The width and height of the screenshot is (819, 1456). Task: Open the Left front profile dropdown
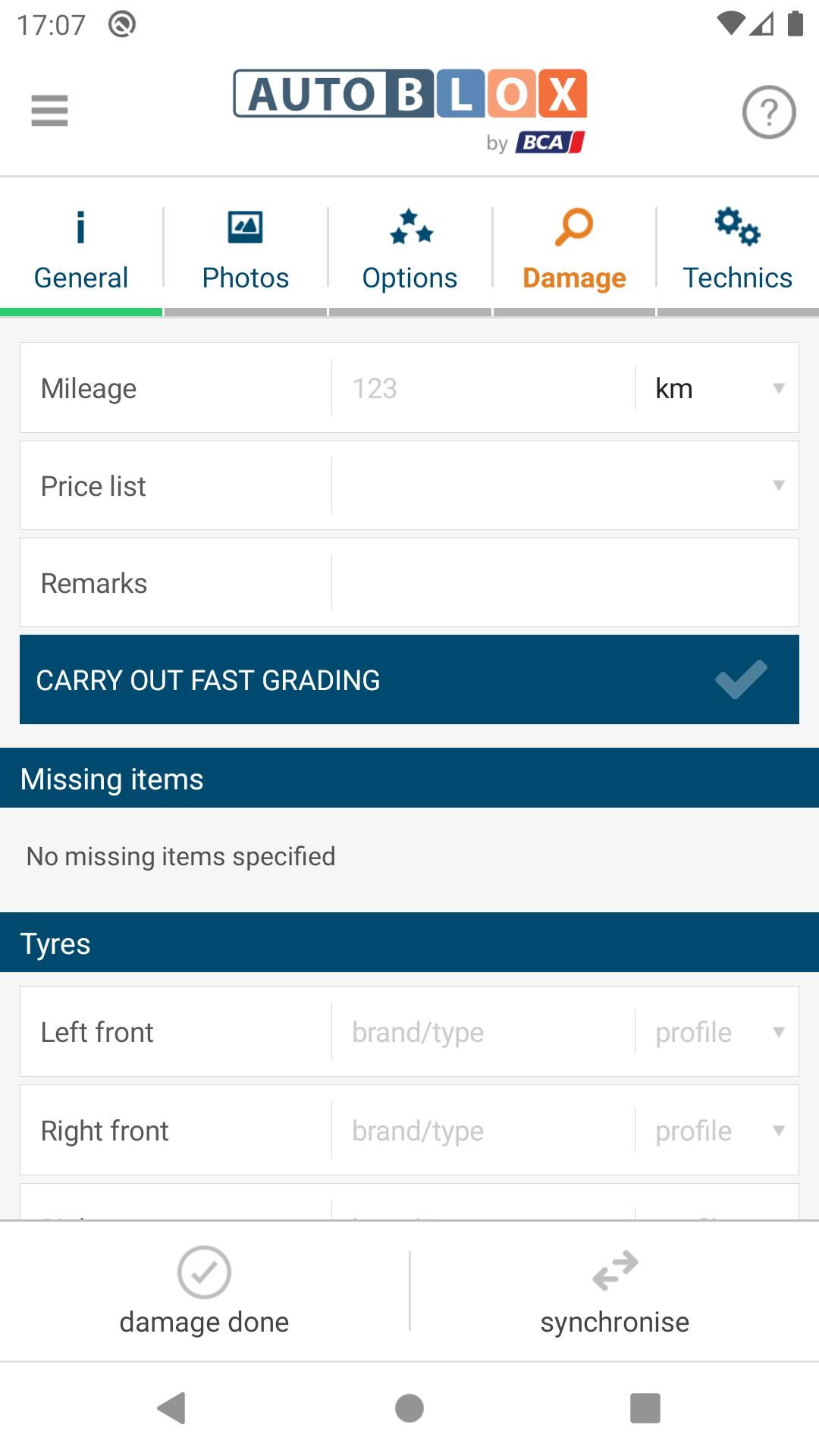[717, 1032]
